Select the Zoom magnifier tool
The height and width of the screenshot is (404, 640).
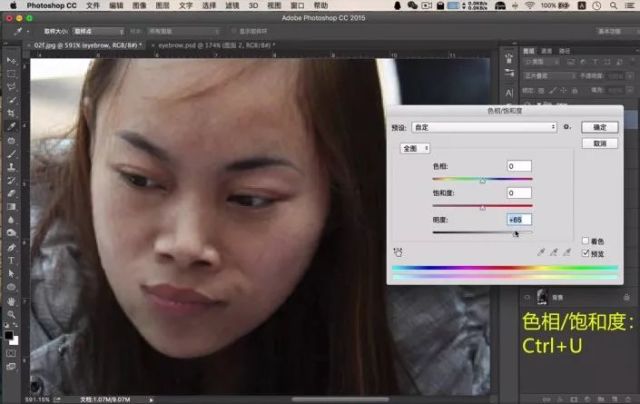tap(11, 312)
